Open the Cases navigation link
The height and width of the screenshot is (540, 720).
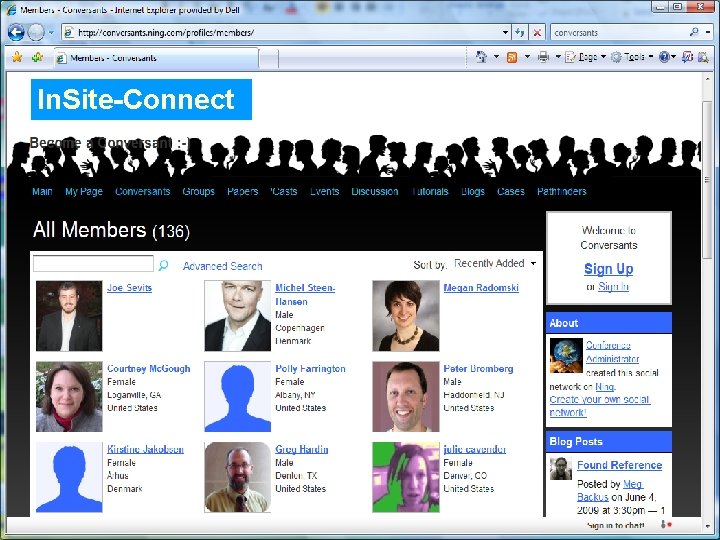pyautogui.click(x=511, y=191)
